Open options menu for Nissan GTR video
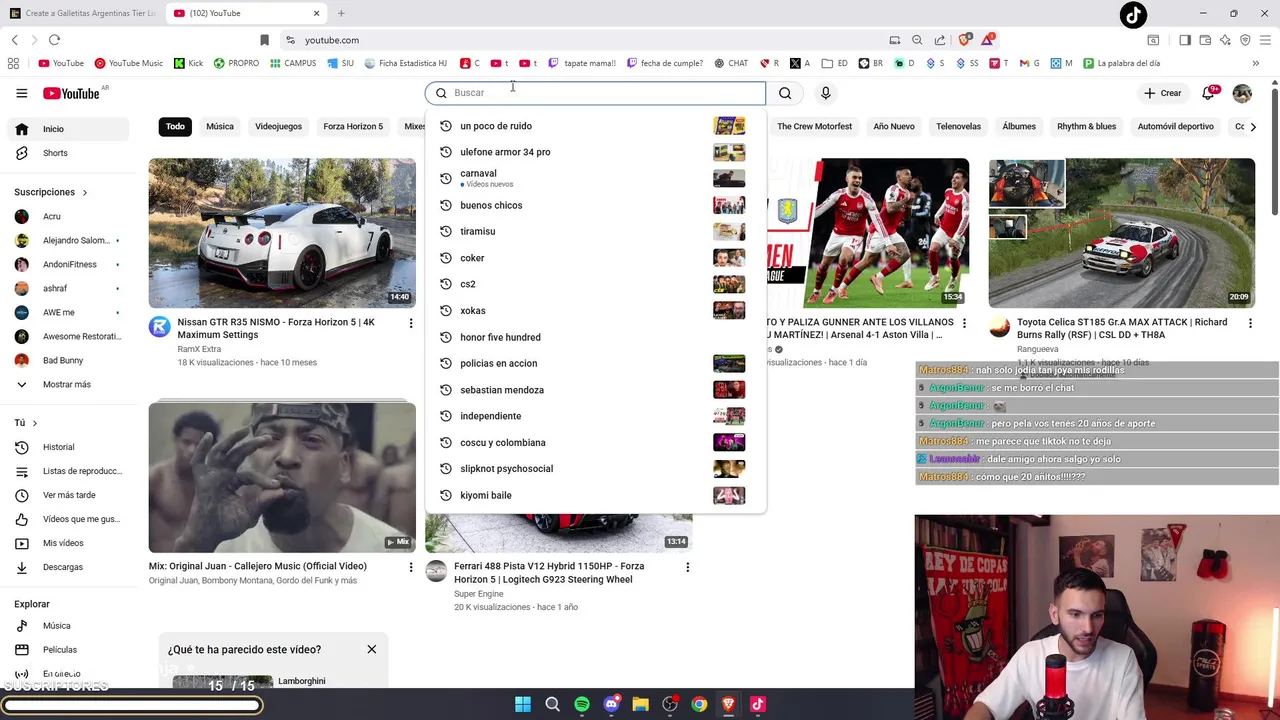 point(410,323)
